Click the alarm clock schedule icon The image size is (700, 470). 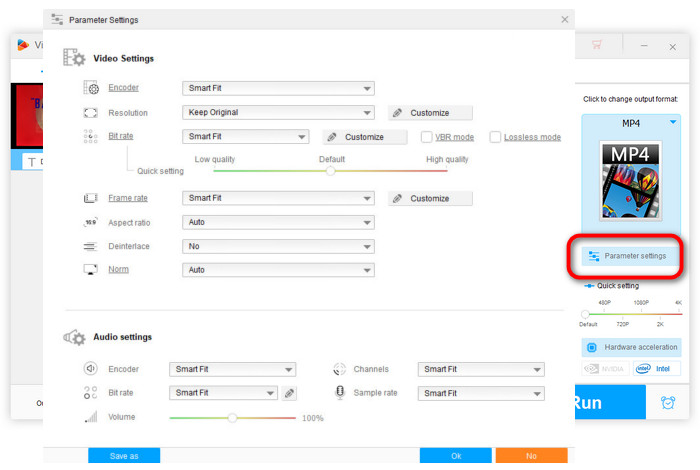(x=668, y=403)
